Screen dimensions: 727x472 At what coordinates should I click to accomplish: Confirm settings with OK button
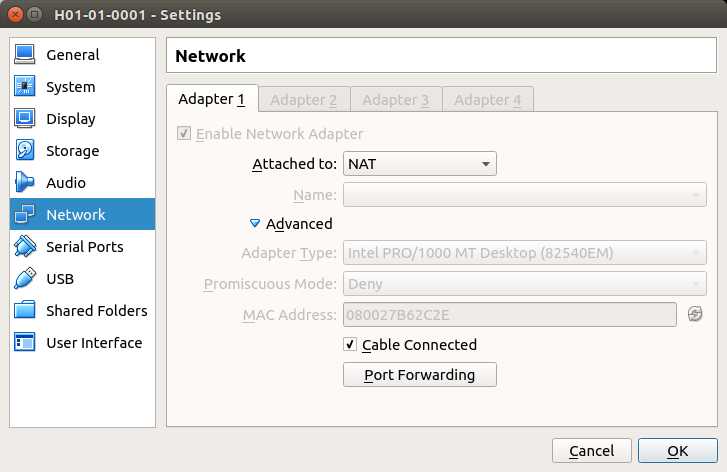click(677, 451)
